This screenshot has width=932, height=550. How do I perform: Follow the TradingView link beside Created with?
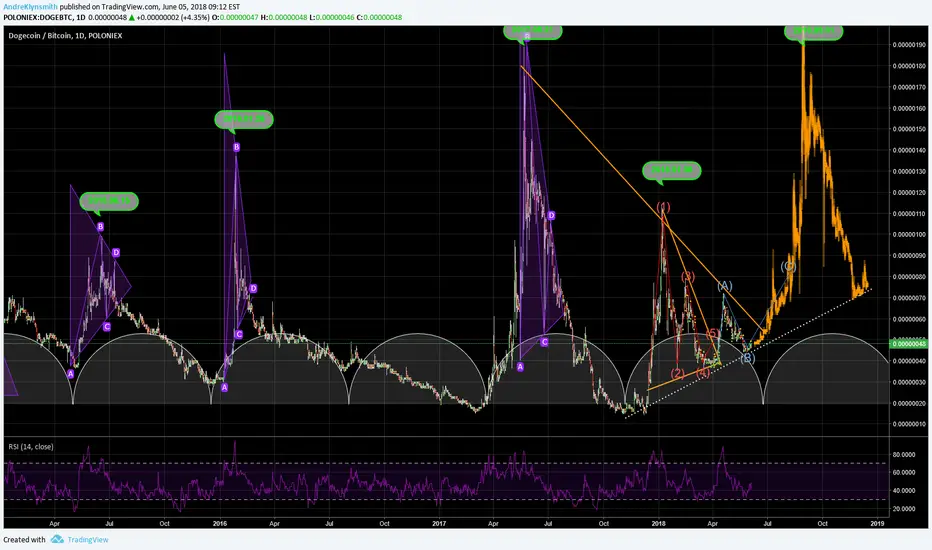click(x=88, y=540)
